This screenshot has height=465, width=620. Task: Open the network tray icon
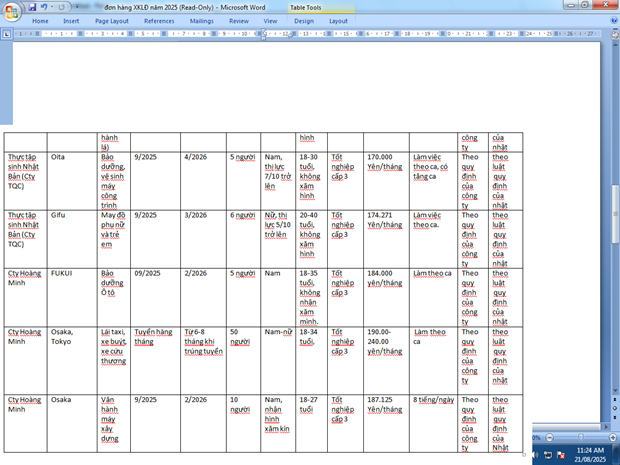click(x=548, y=455)
